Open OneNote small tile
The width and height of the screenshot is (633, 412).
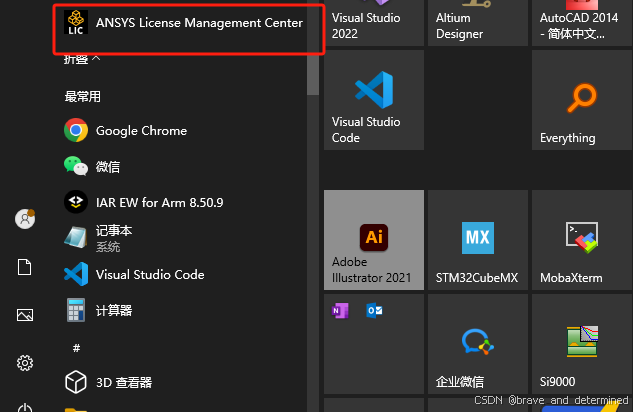point(340,311)
